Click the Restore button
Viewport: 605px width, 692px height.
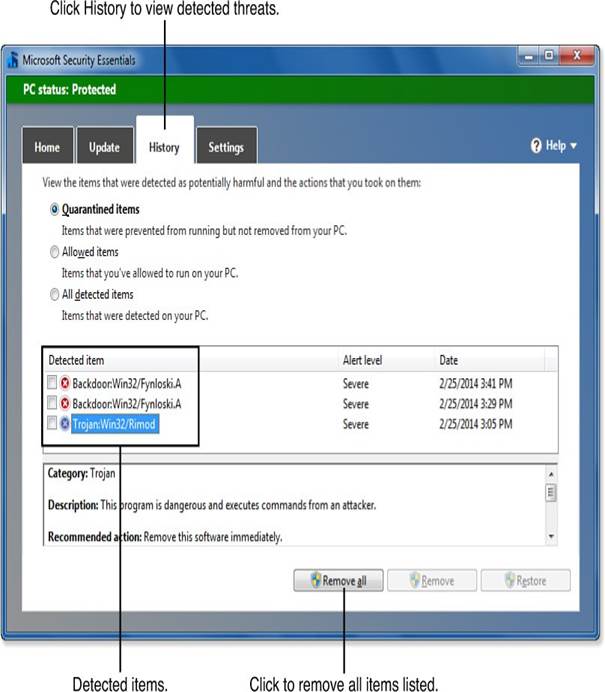526,580
